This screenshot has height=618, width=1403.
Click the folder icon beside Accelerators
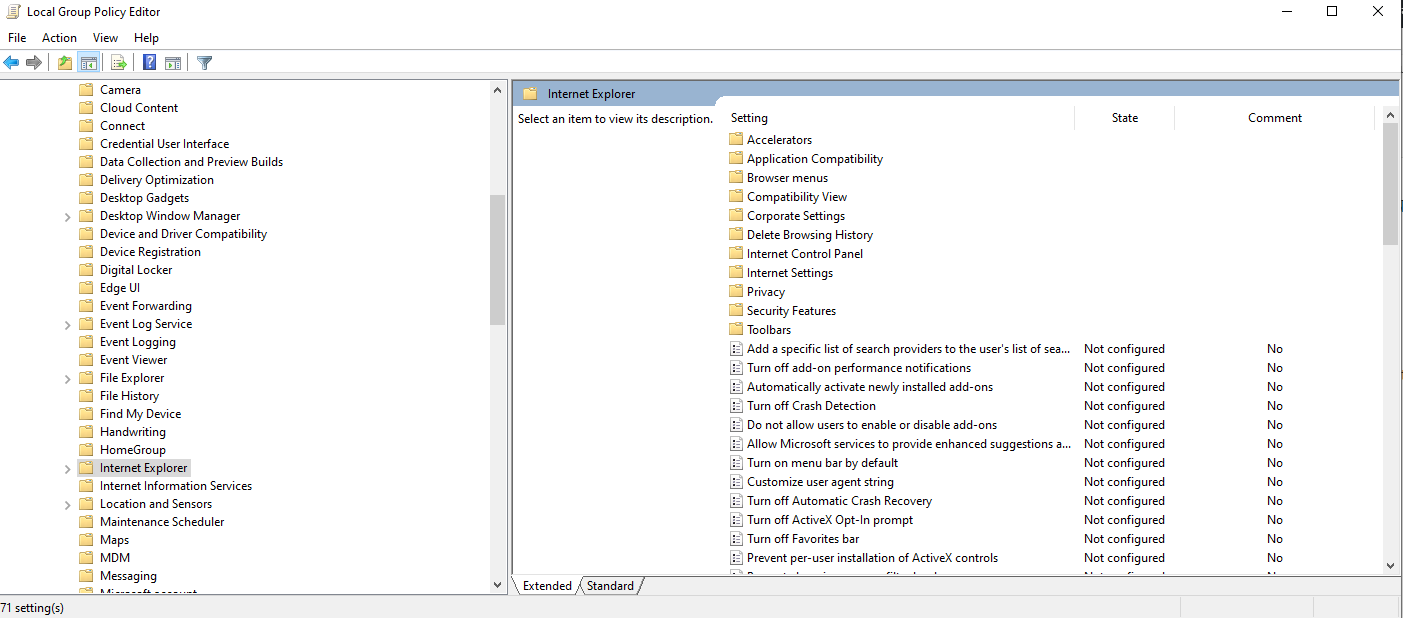[736, 140]
